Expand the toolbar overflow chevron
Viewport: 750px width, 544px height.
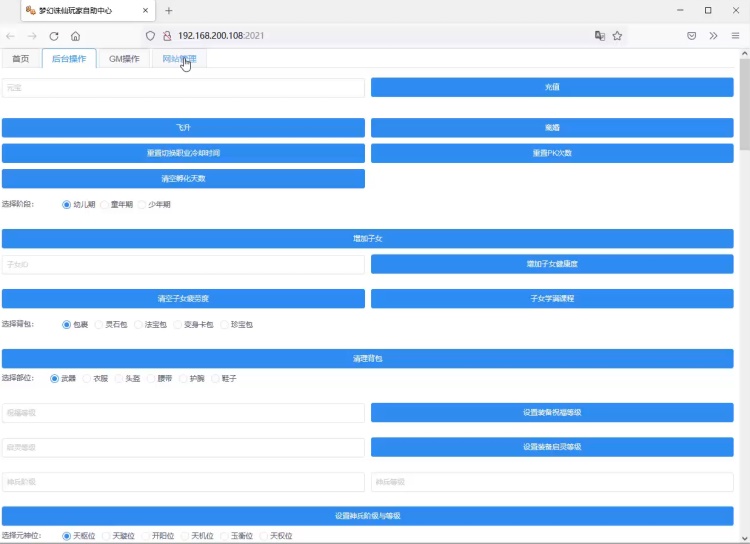tap(713, 35)
